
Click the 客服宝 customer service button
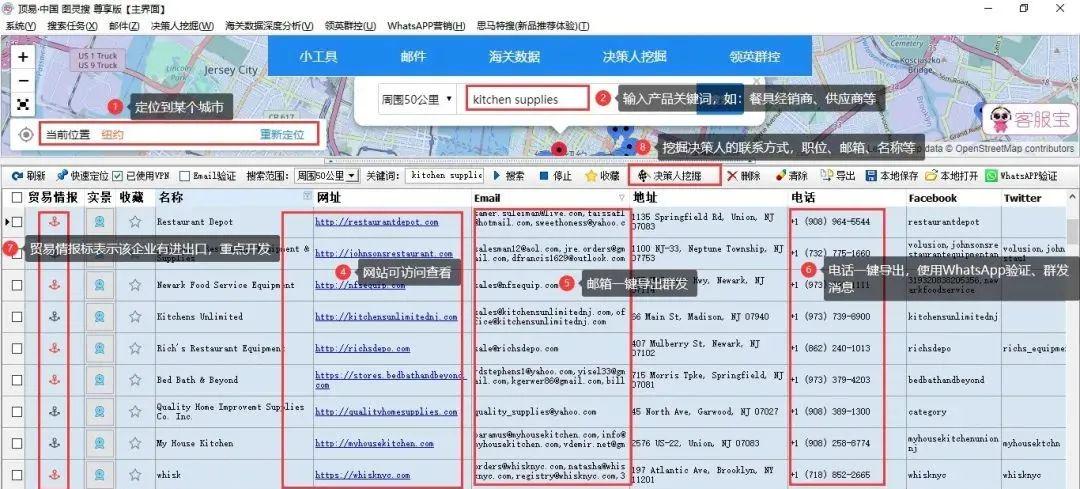pyautogui.click(x=1029, y=120)
